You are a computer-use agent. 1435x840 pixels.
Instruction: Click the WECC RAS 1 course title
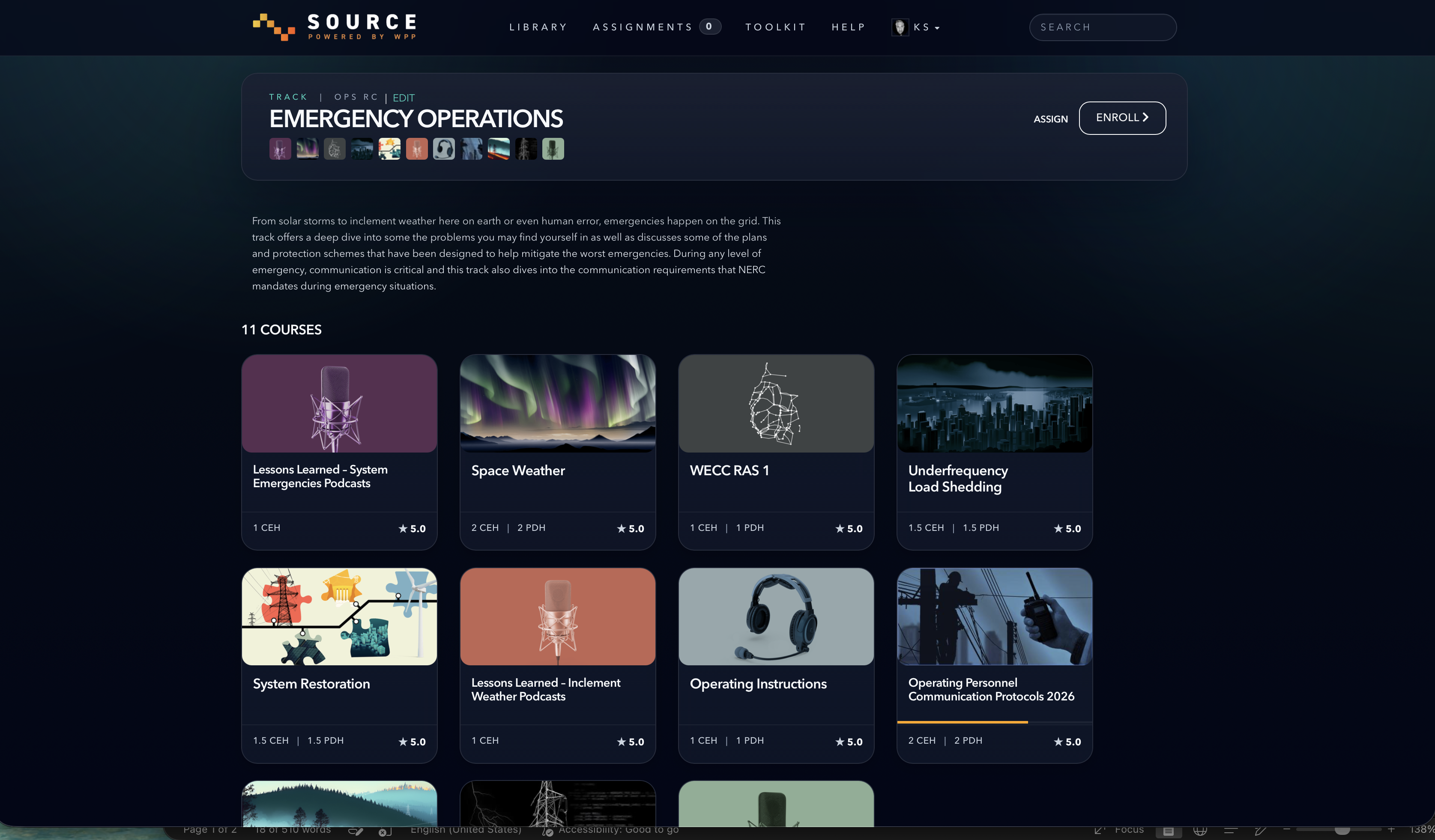pos(729,471)
